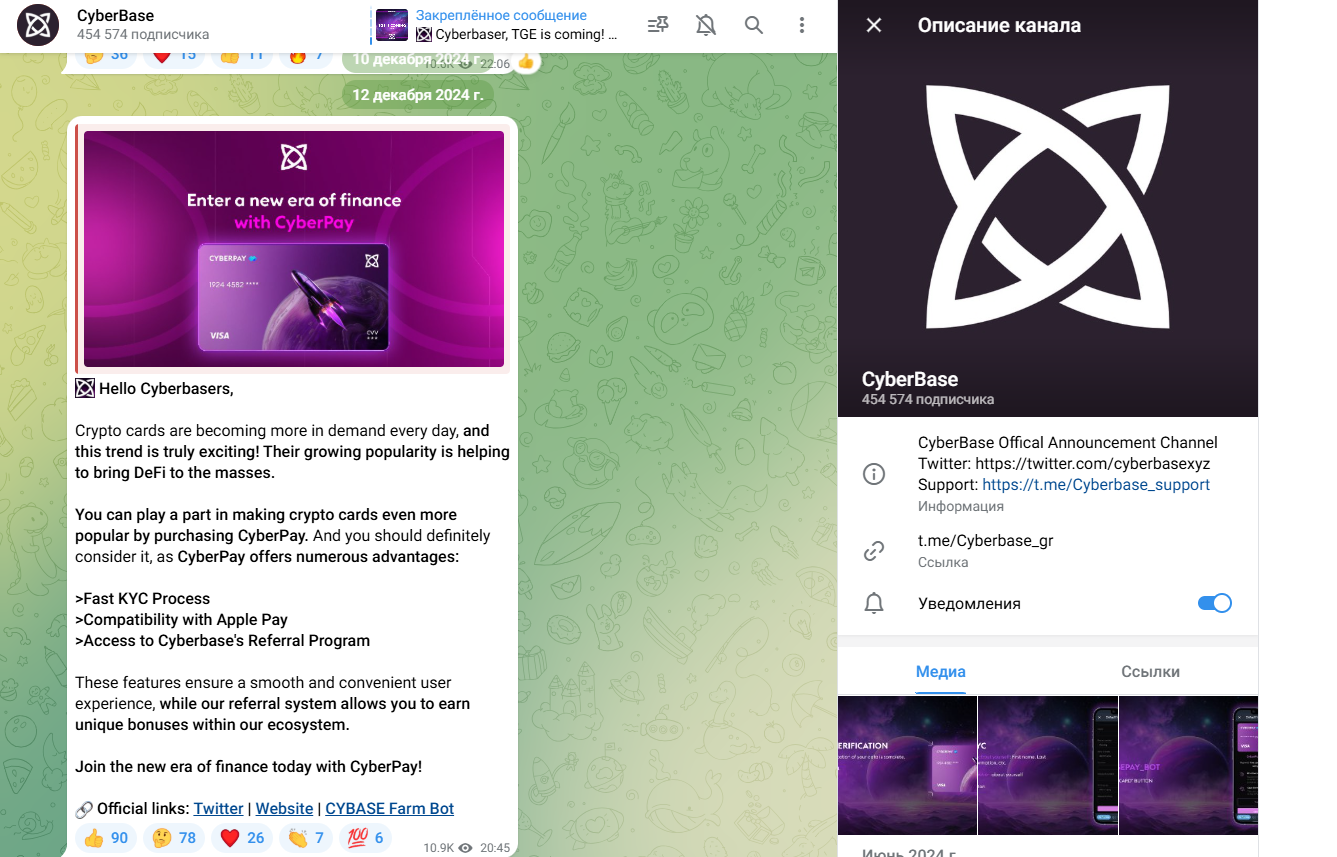Click the pinned message thumbnail image
Screen dimensions: 1337x857
click(392, 25)
